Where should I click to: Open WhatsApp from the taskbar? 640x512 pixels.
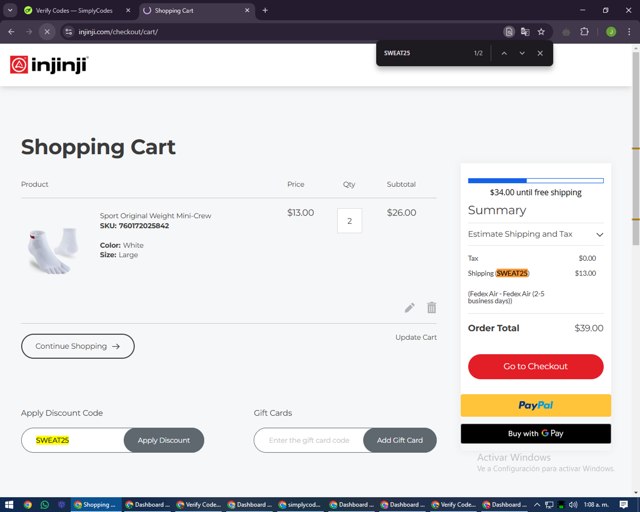44,505
